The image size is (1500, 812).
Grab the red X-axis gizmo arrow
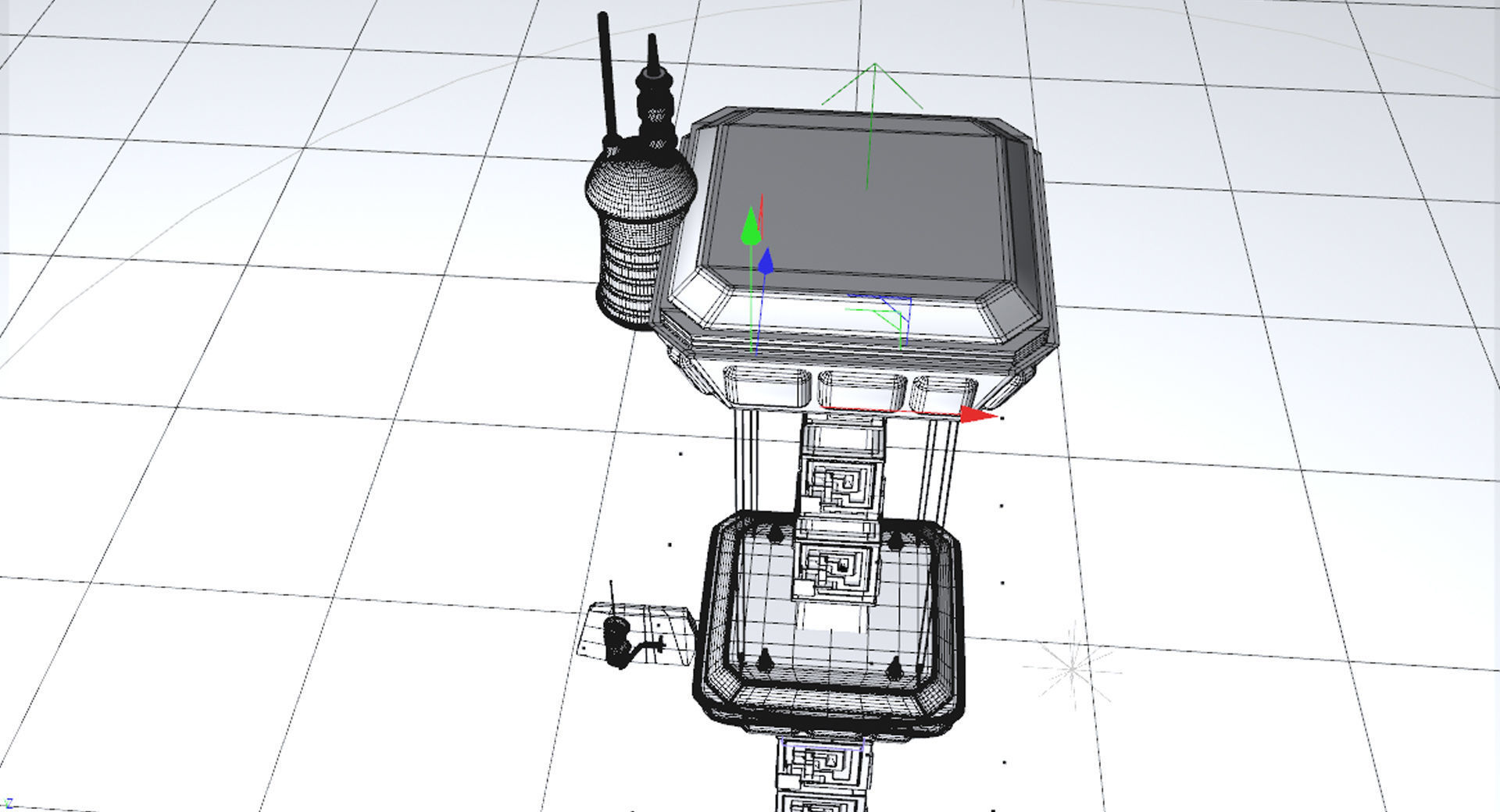978,415
